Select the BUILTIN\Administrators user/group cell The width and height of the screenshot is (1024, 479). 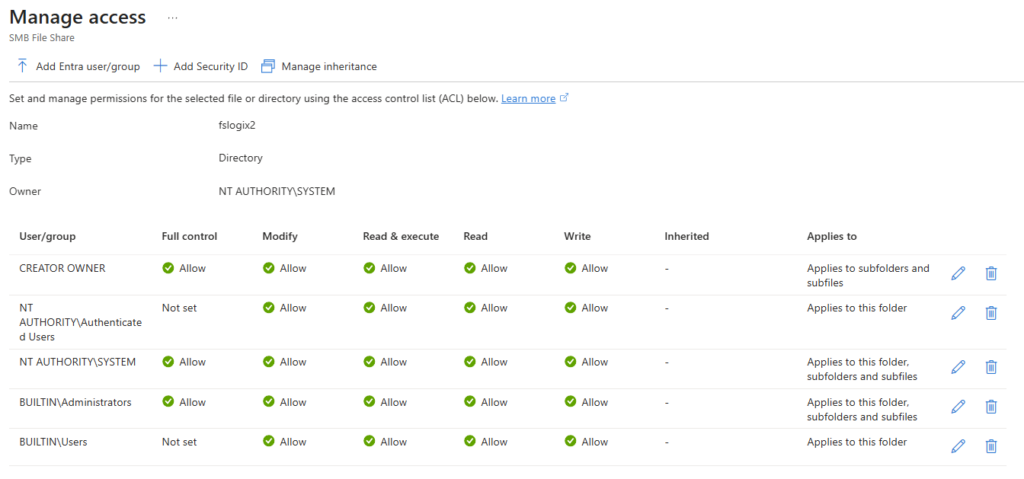(76, 402)
